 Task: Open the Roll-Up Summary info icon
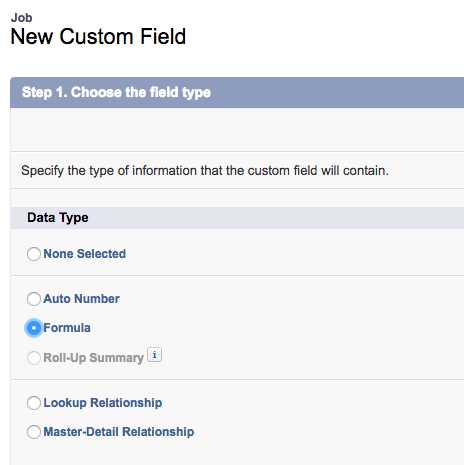[x=154, y=355]
